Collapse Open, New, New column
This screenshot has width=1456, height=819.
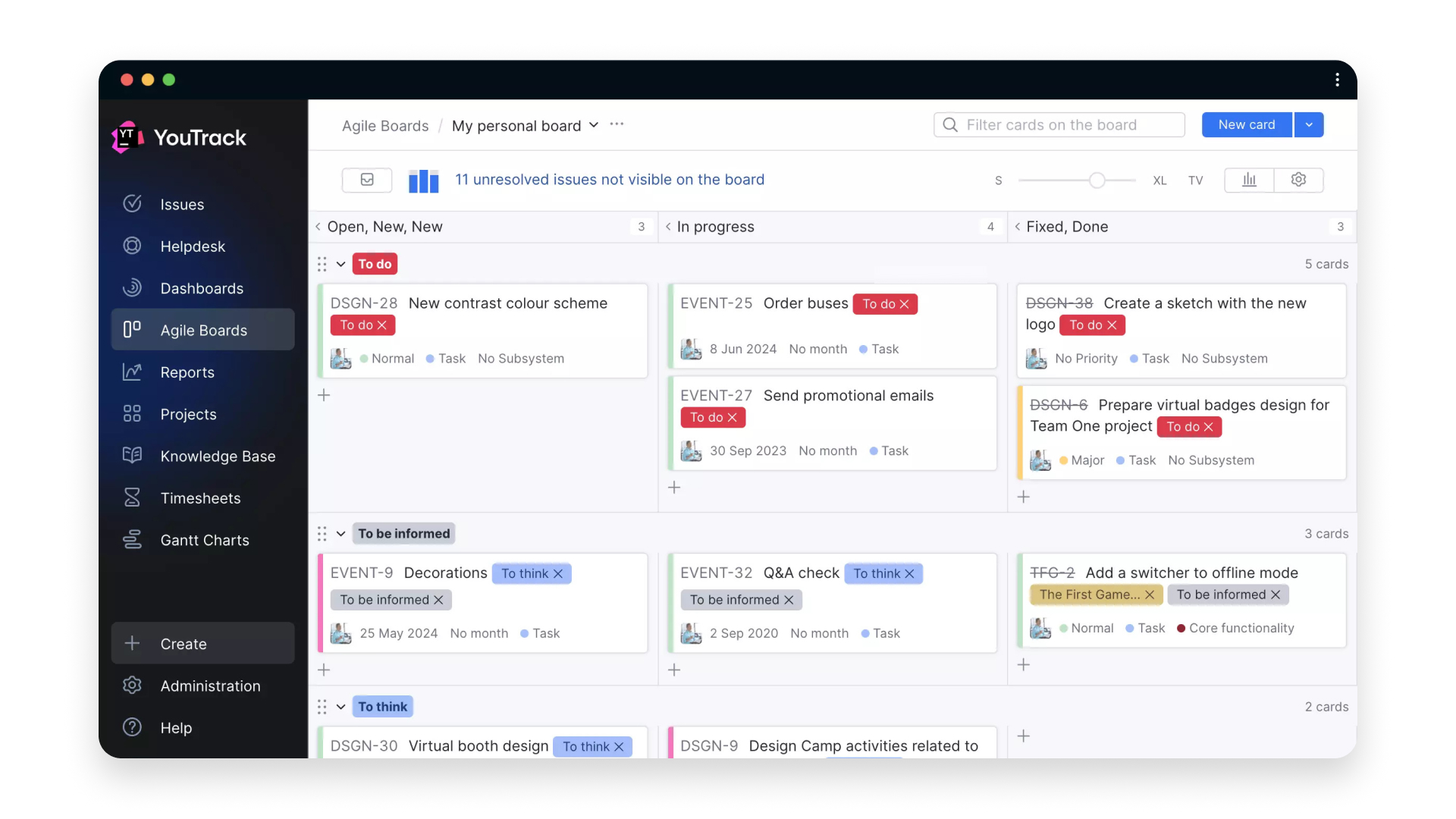pyautogui.click(x=318, y=227)
